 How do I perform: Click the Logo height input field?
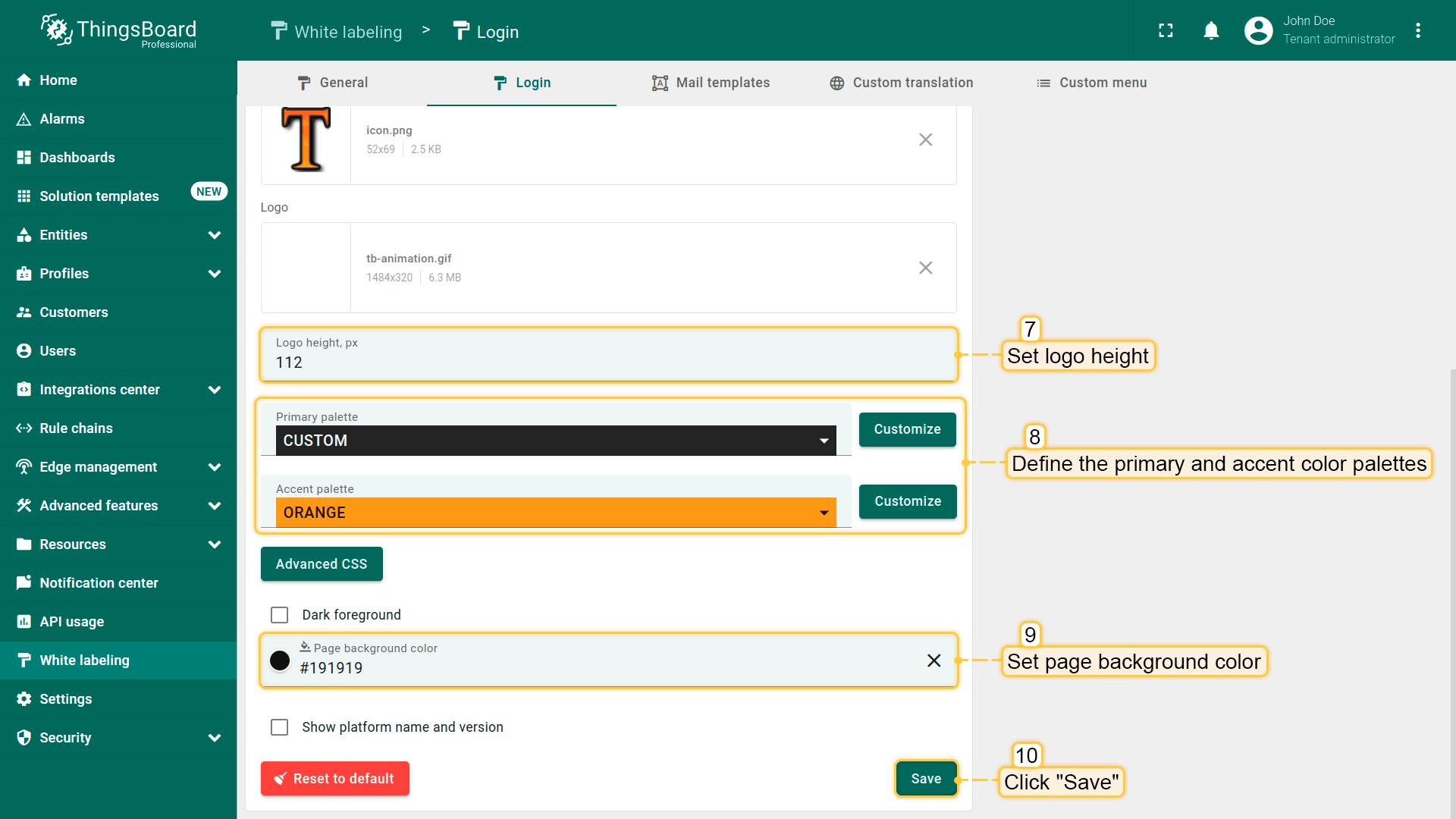click(607, 362)
